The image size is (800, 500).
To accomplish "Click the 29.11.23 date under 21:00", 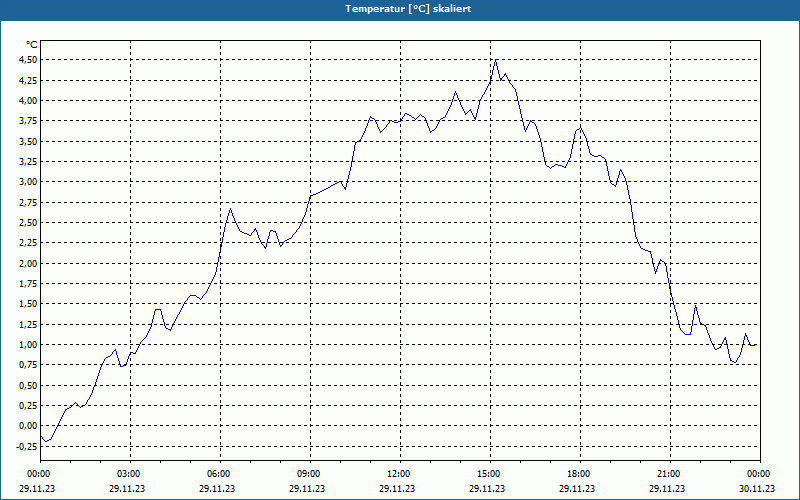I will point(667,489).
